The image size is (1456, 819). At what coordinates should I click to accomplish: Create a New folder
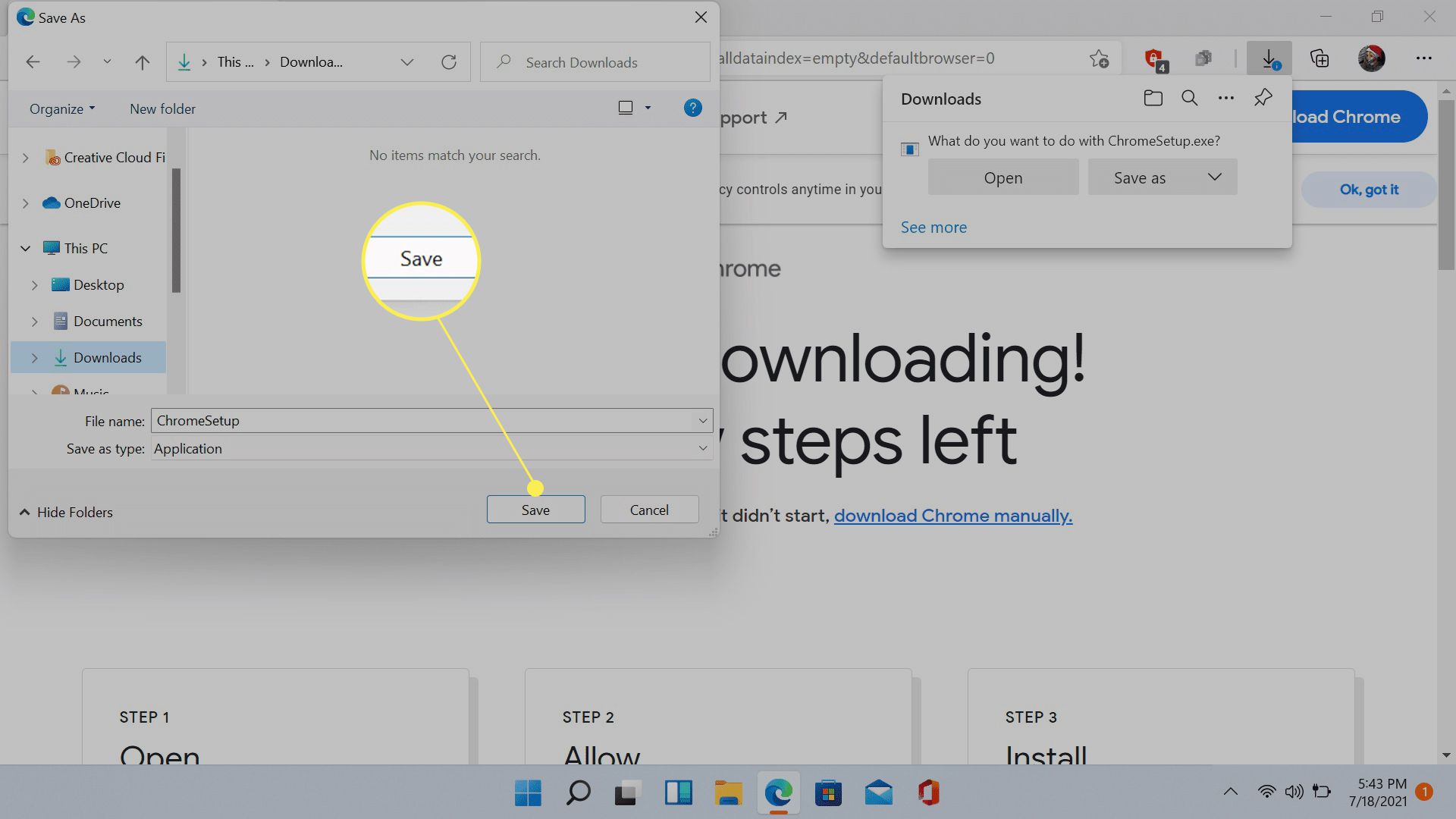click(162, 108)
